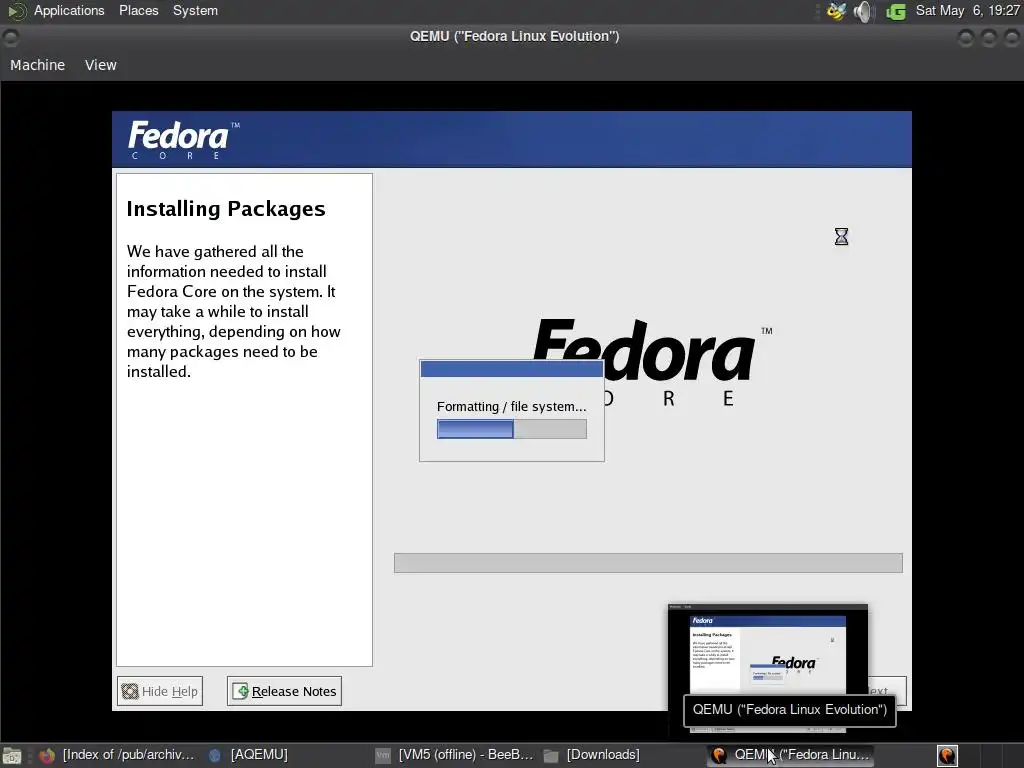The image size is (1024, 768).
Task: Click the window menu button at titlebar left
Action: 11,37
